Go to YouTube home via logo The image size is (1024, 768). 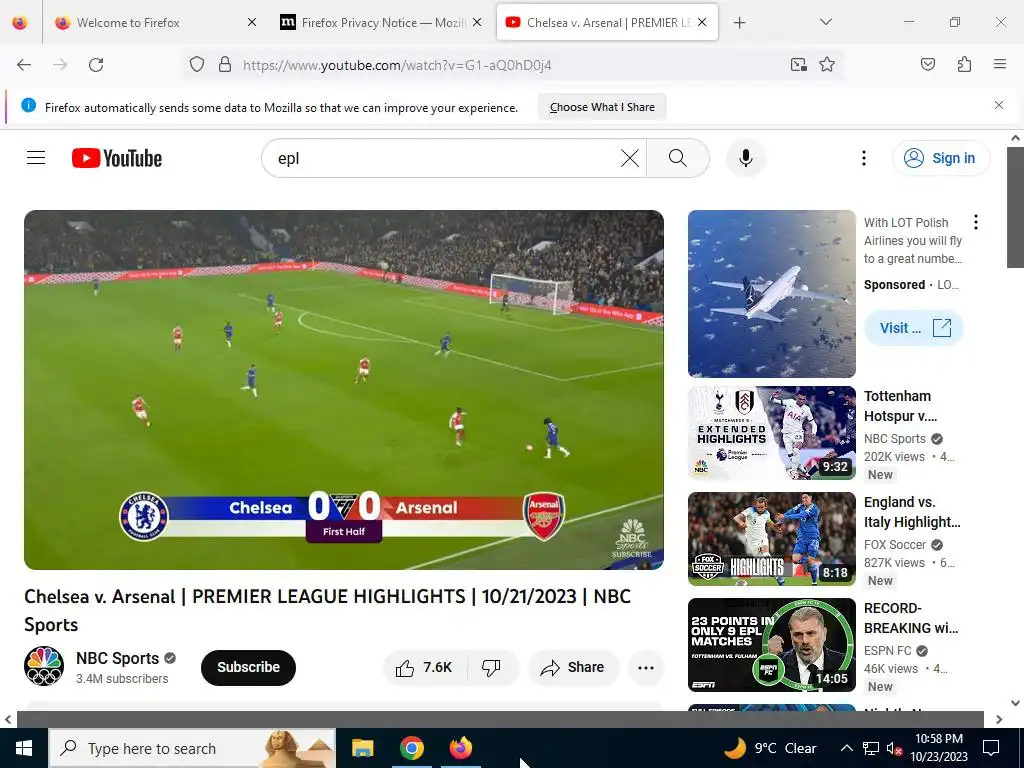[117, 158]
